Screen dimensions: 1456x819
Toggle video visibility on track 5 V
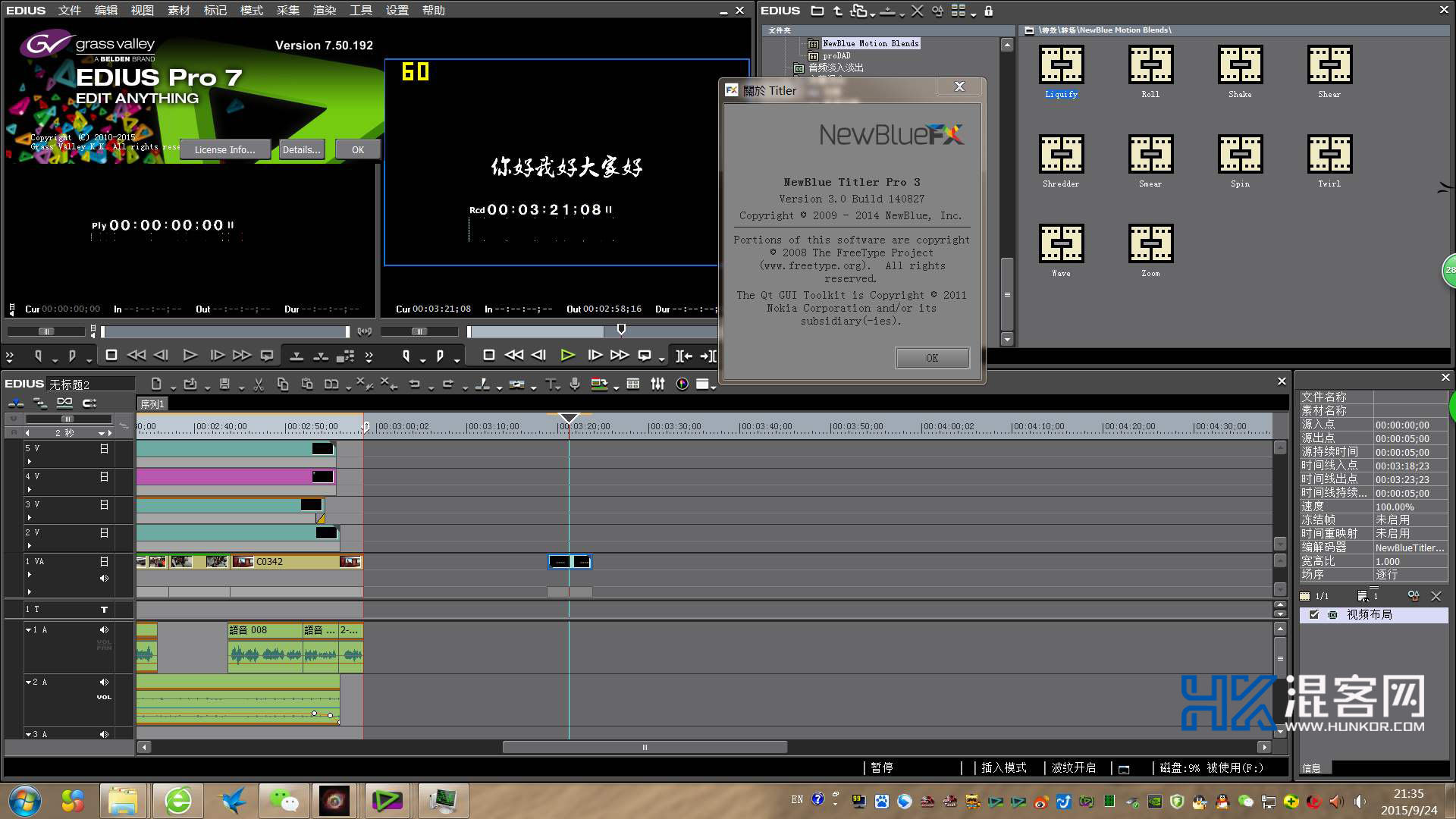tap(104, 449)
